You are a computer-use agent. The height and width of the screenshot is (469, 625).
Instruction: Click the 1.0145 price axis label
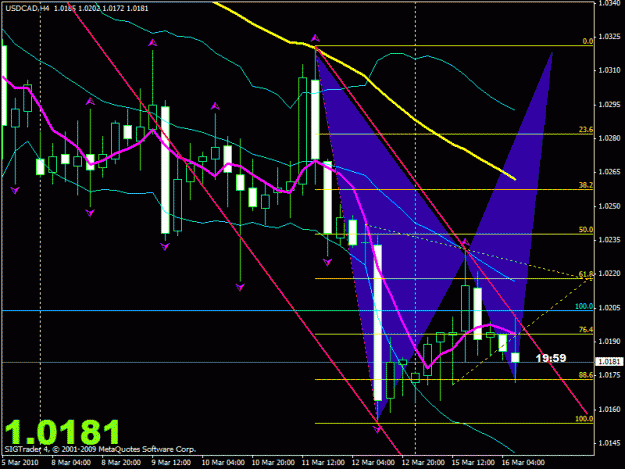click(x=609, y=443)
